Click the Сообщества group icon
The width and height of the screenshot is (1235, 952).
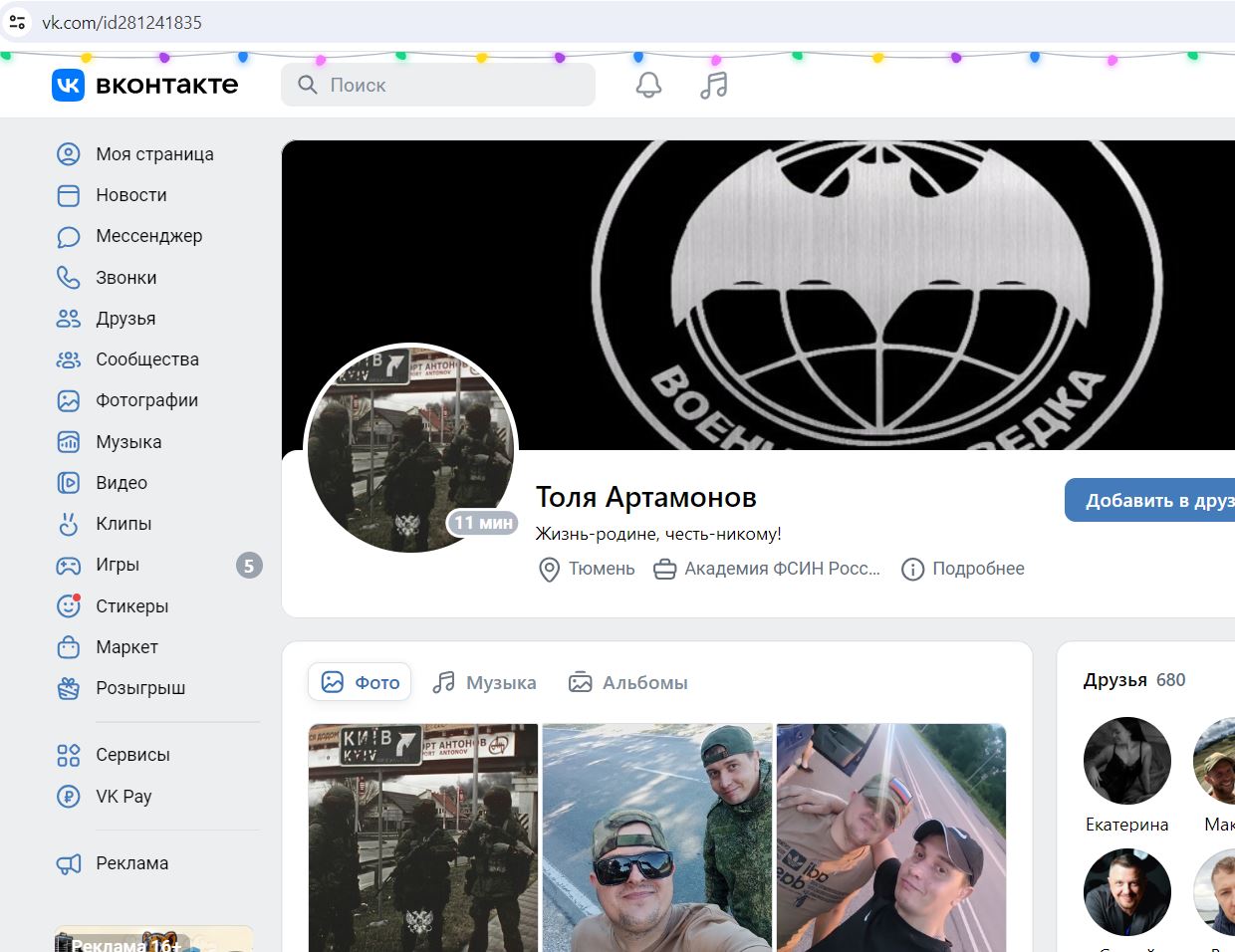pyautogui.click(x=68, y=359)
